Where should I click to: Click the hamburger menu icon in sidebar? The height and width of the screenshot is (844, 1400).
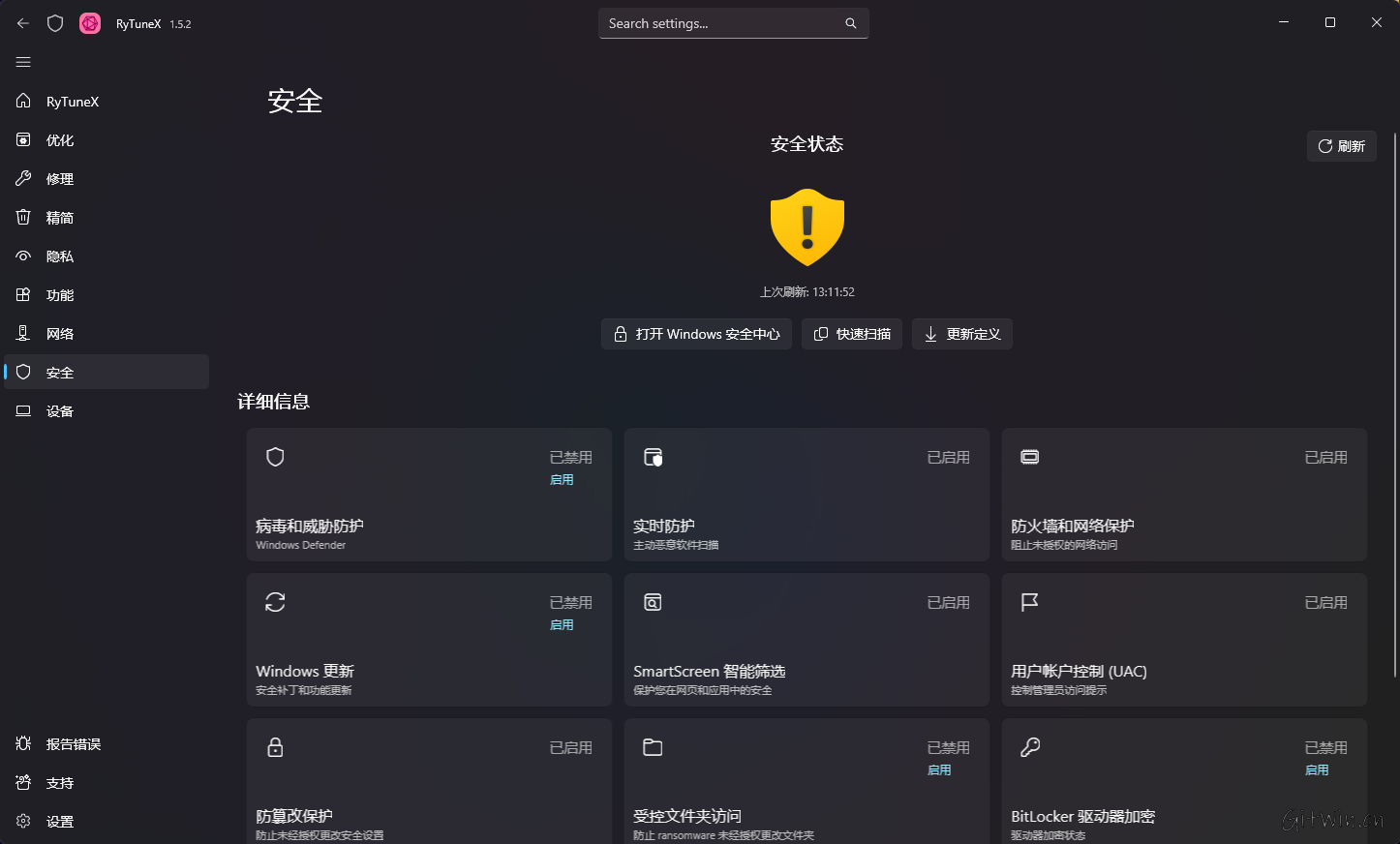(23, 62)
